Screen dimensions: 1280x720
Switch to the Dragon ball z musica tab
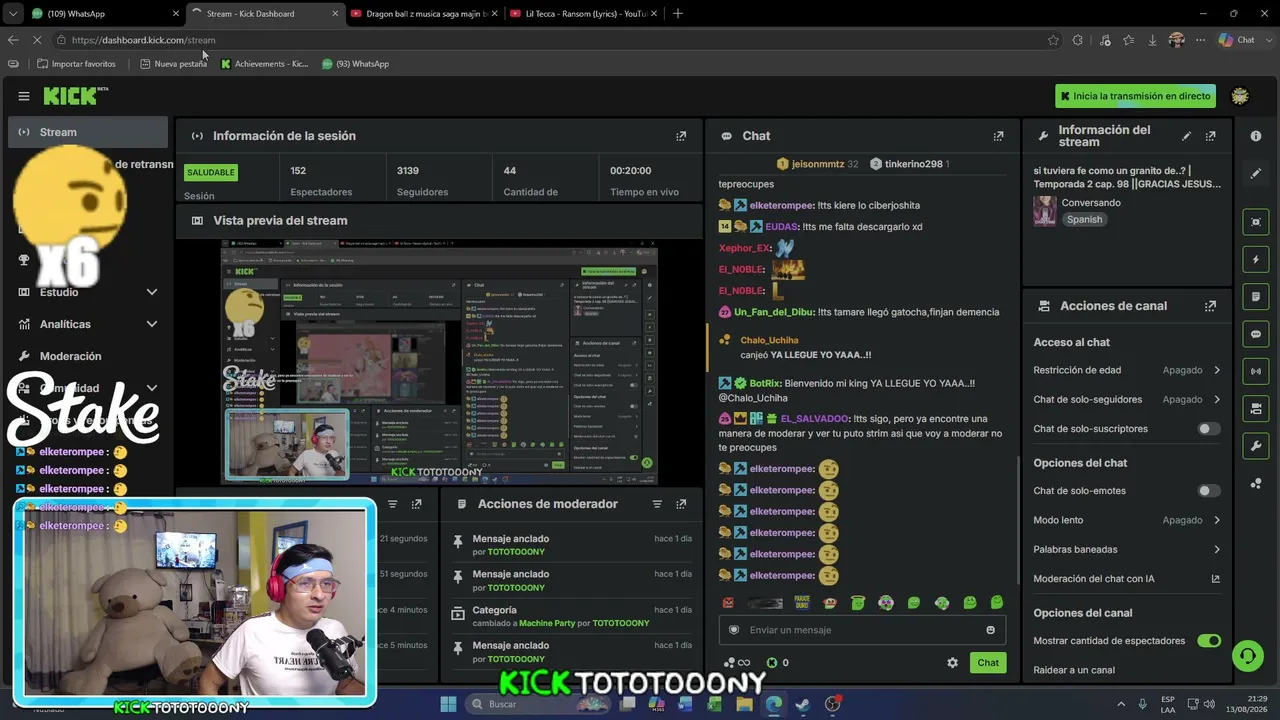(x=425, y=14)
